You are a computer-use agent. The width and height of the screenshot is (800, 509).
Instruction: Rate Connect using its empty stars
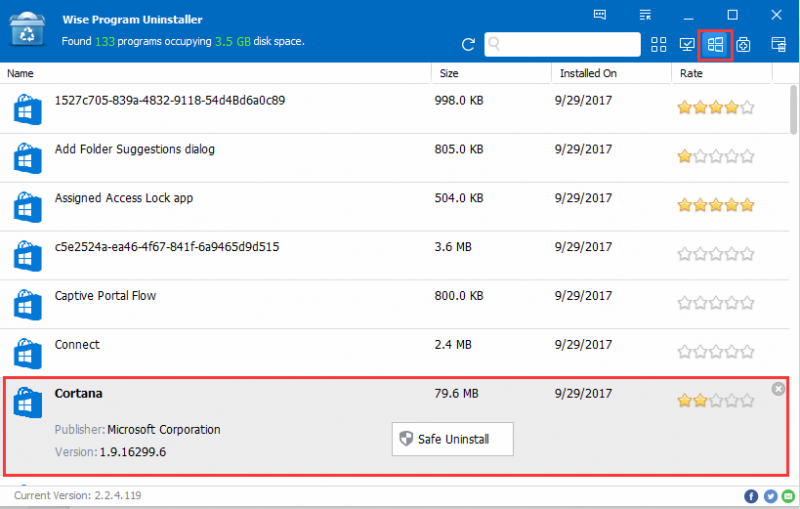pyautogui.click(x=716, y=352)
